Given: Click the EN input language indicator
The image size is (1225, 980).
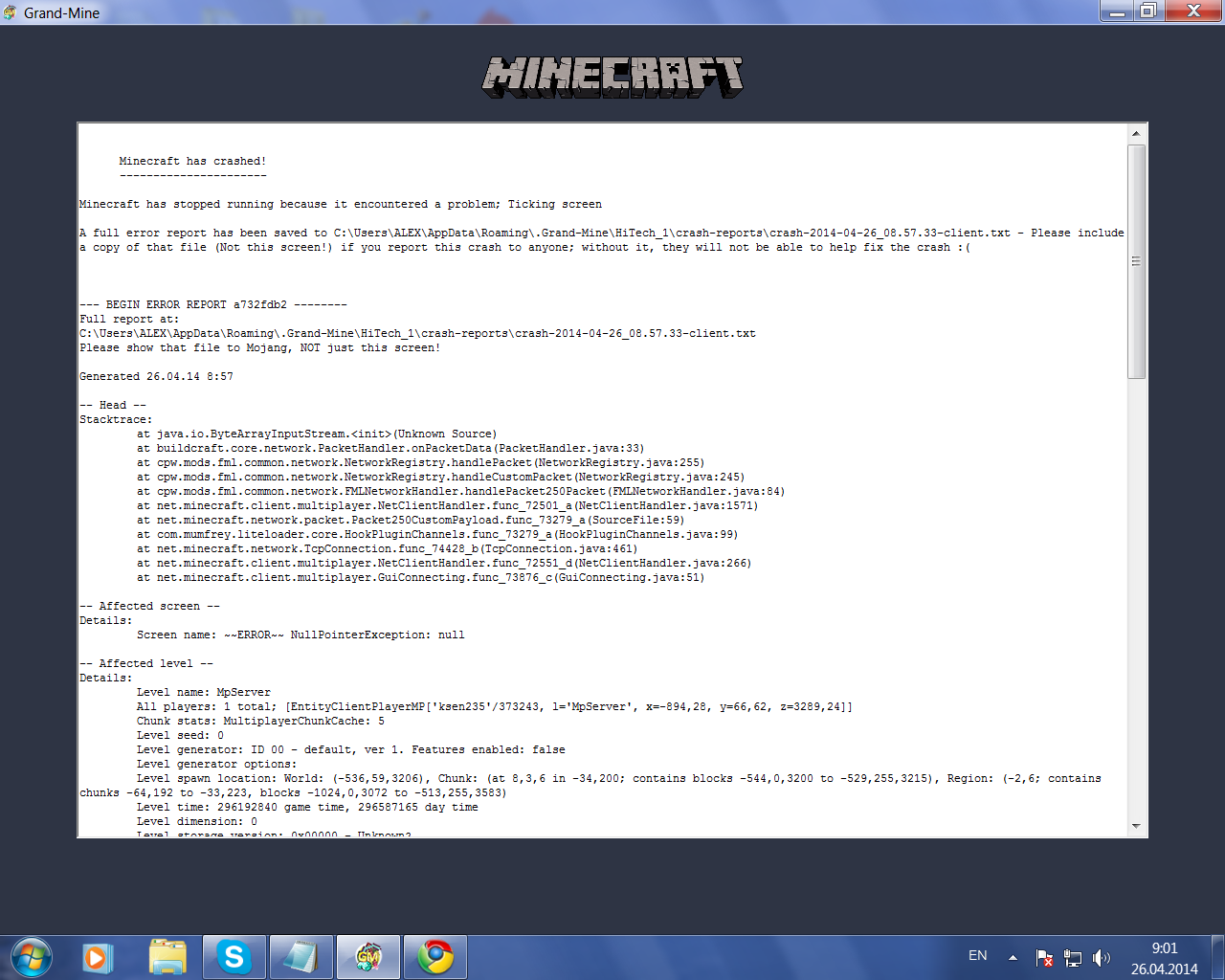Looking at the screenshot, I should click(x=978, y=956).
